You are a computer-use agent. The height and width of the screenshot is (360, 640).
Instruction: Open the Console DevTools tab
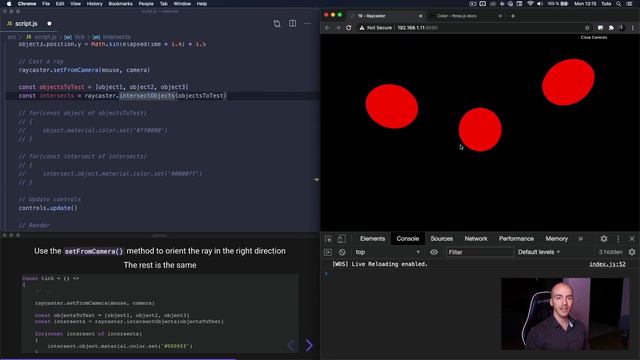point(407,239)
